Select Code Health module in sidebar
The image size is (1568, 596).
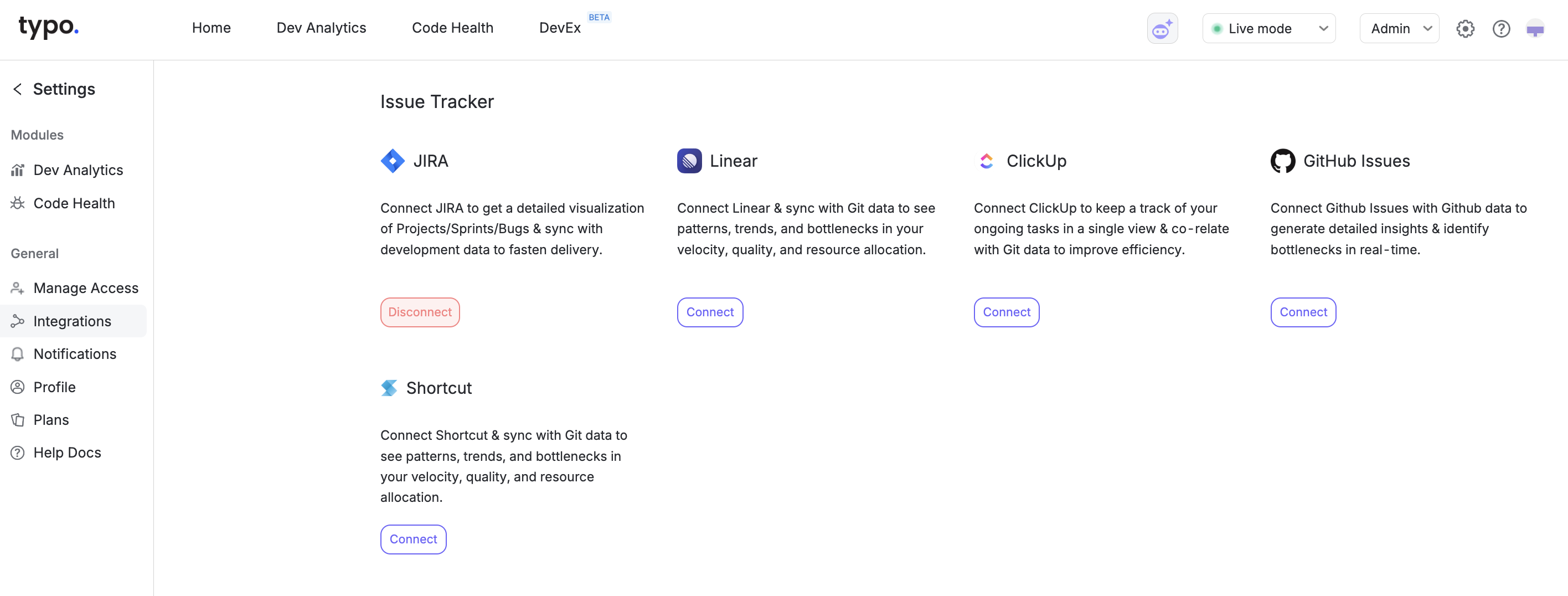point(73,203)
